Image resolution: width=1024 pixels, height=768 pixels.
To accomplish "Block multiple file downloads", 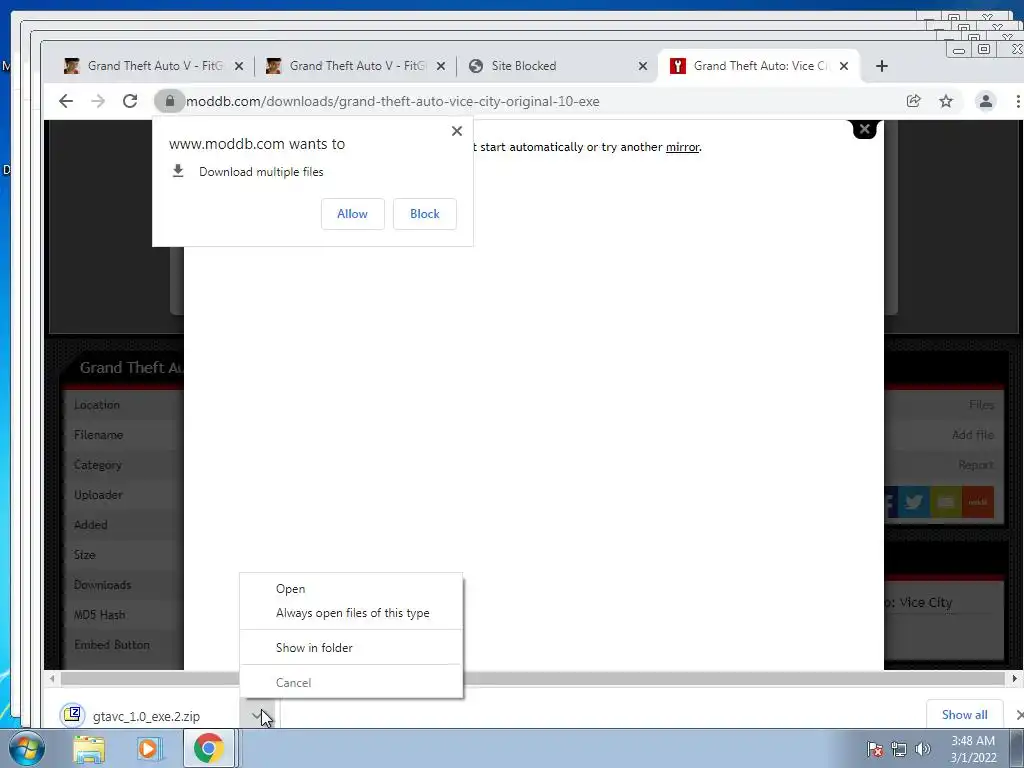I will [x=424, y=214].
